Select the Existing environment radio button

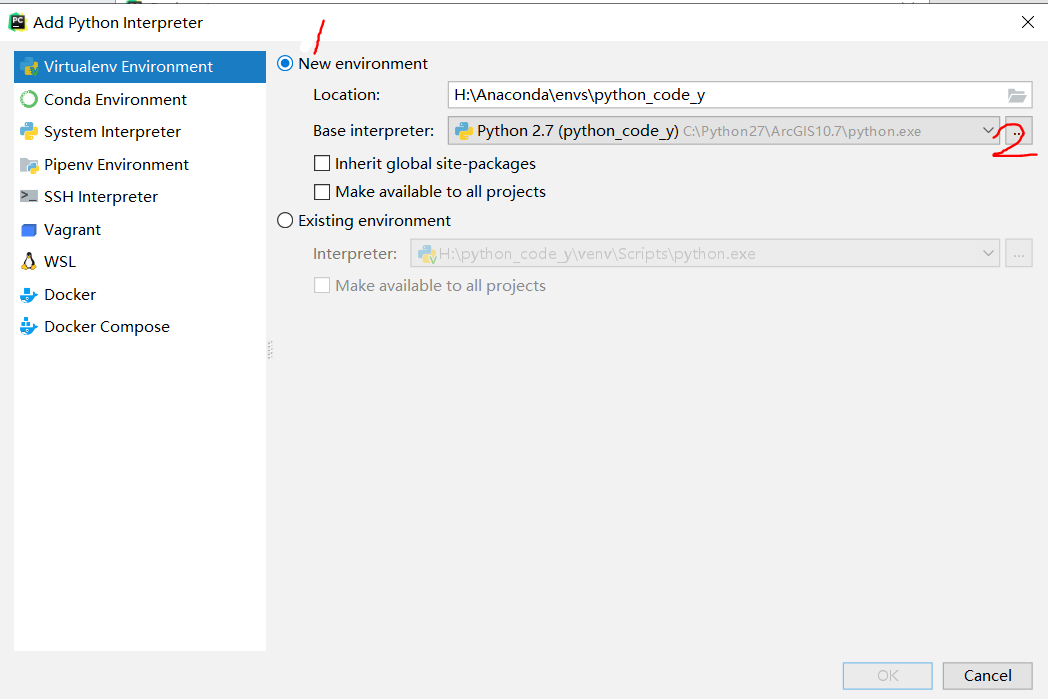pyautogui.click(x=285, y=220)
